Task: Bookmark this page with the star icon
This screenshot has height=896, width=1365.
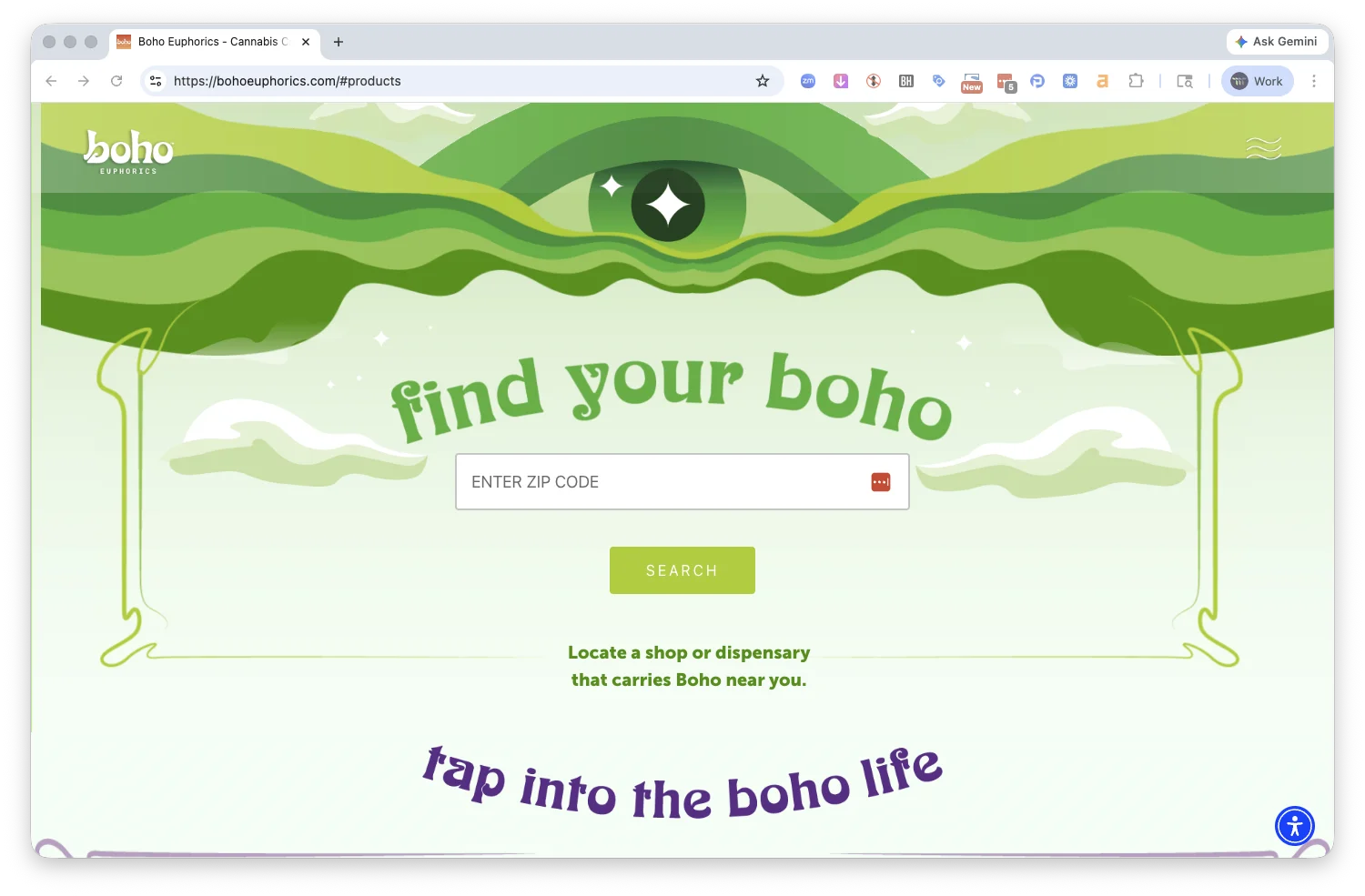Action: pos(763,81)
